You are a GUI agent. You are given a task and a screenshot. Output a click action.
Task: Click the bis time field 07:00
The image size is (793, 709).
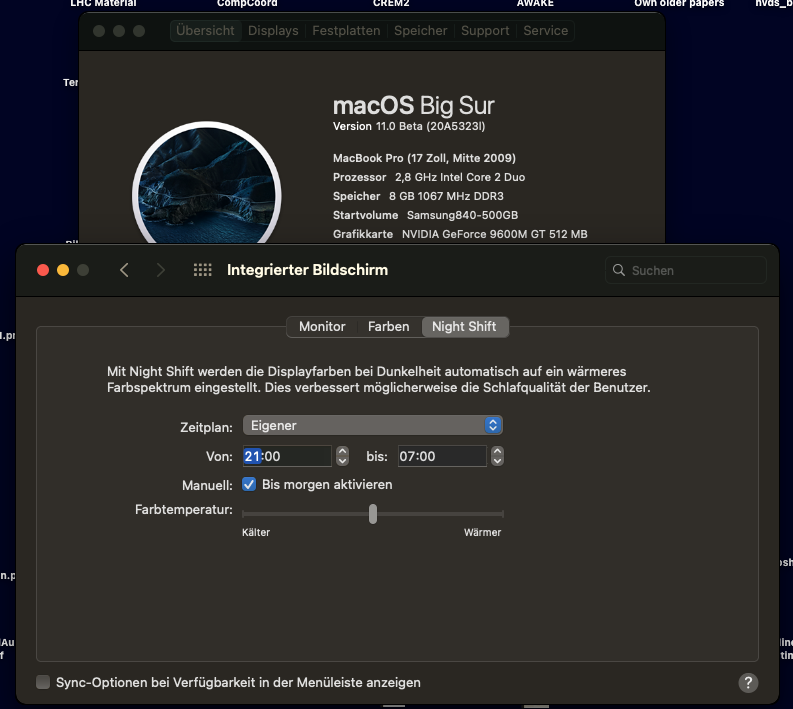point(442,456)
